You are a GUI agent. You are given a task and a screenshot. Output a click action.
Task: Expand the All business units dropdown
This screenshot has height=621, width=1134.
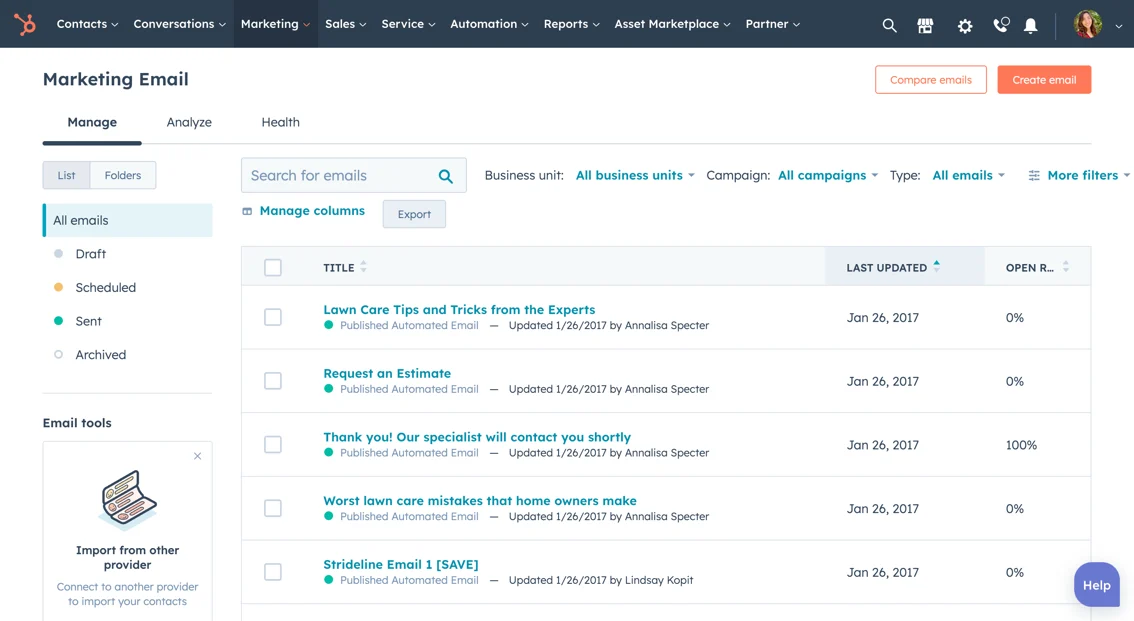click(x=635, y=175)
